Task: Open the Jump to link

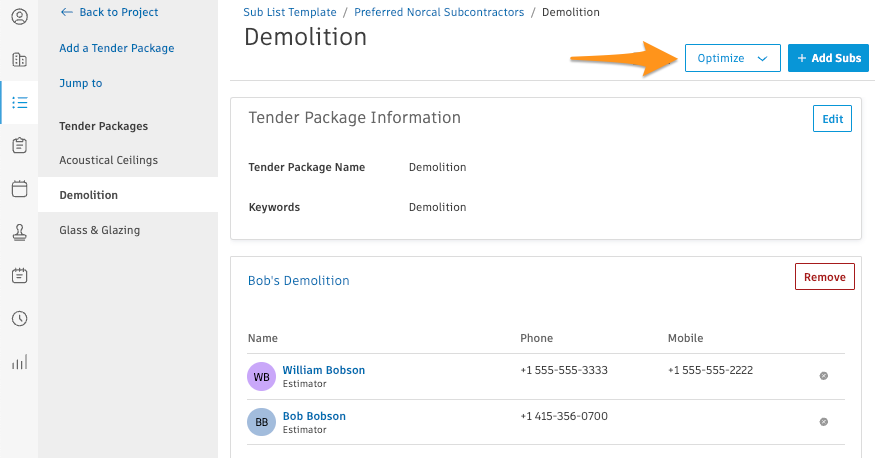Action: 80,83
